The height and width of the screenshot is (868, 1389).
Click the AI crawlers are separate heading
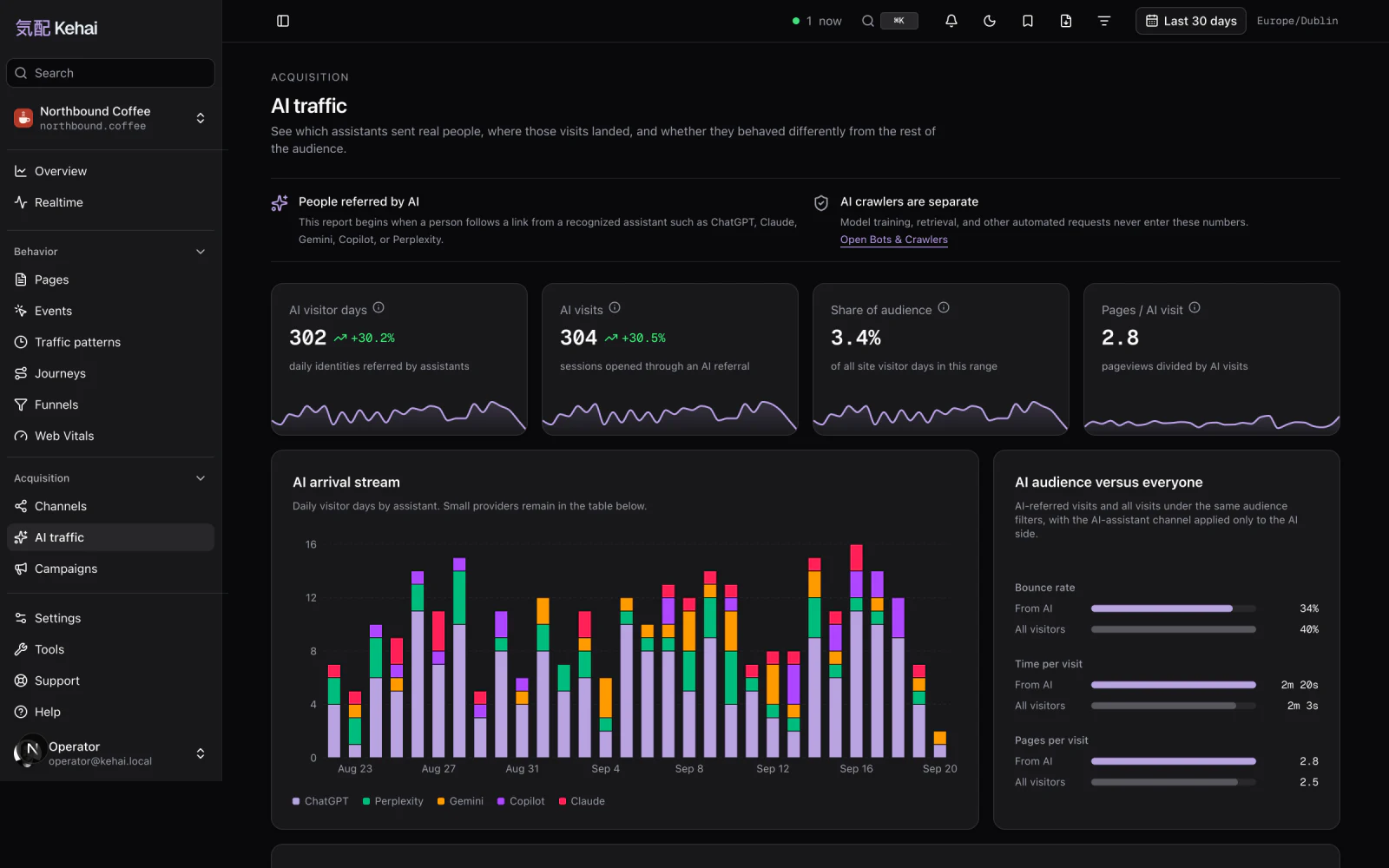[909, 201]
